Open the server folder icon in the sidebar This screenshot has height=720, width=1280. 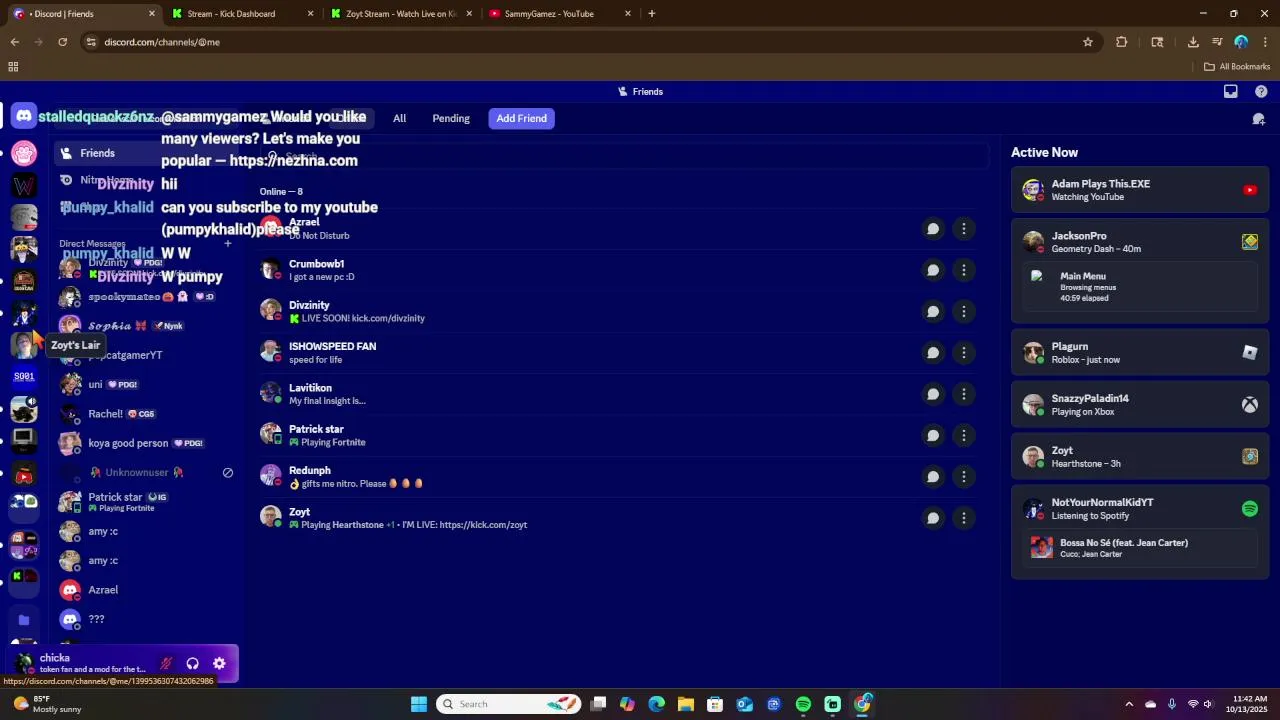click(24, 620)
